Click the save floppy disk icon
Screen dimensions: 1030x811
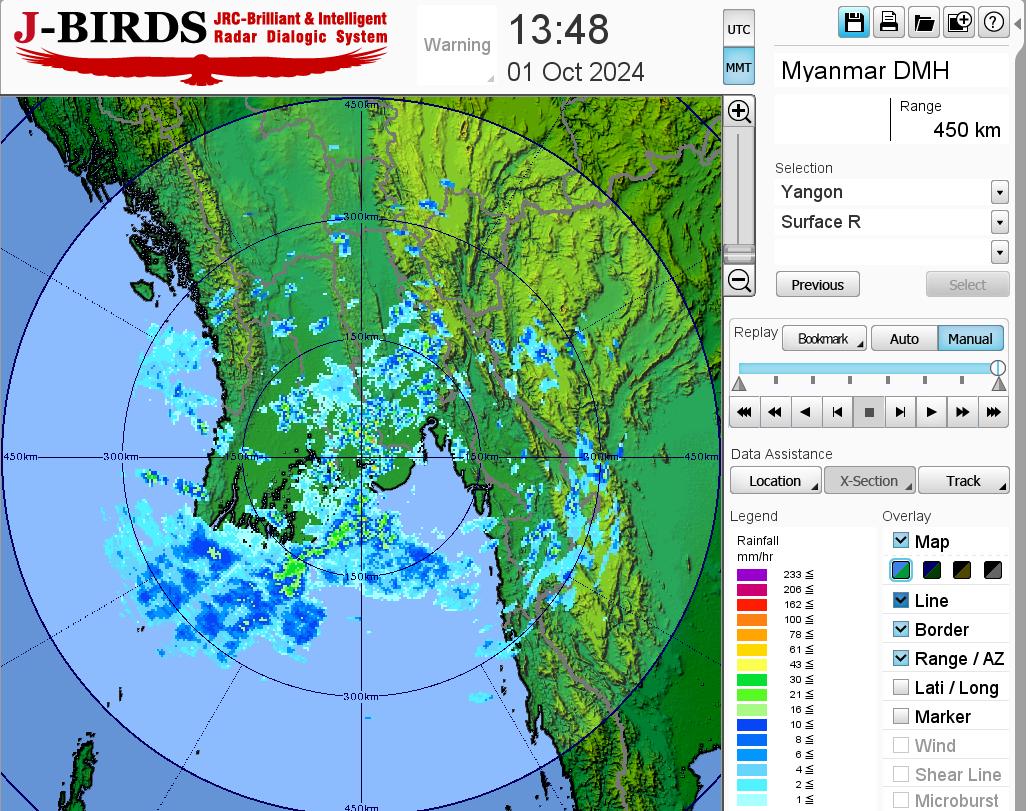(854, 23)
